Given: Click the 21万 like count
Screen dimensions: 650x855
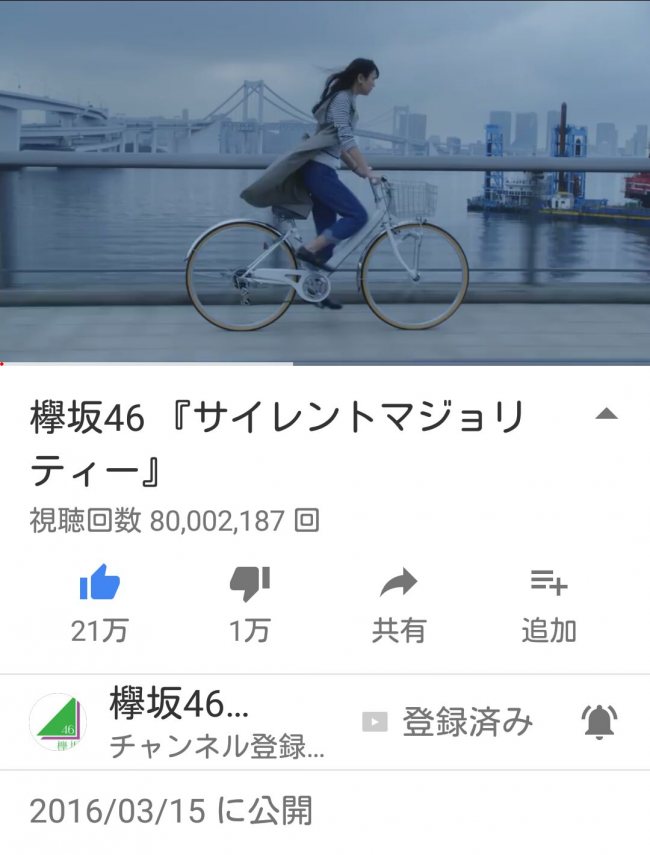Looking at the screenshot, I should (100, 631).
